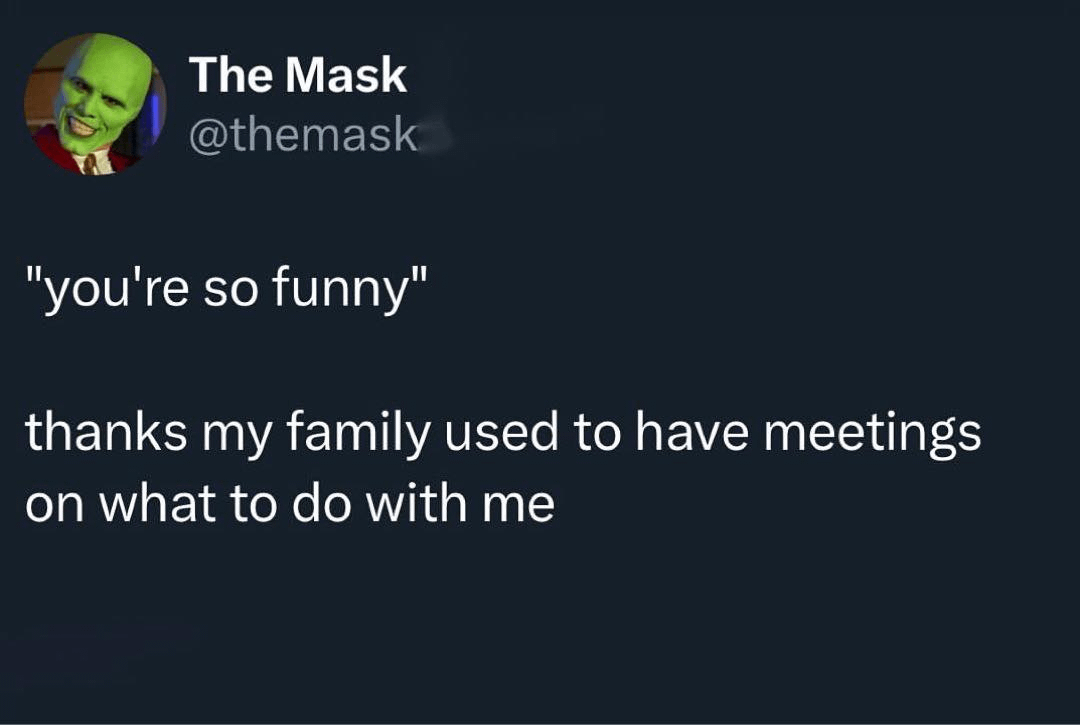Select the quoted line "you're so funny"

pos(227,288)
